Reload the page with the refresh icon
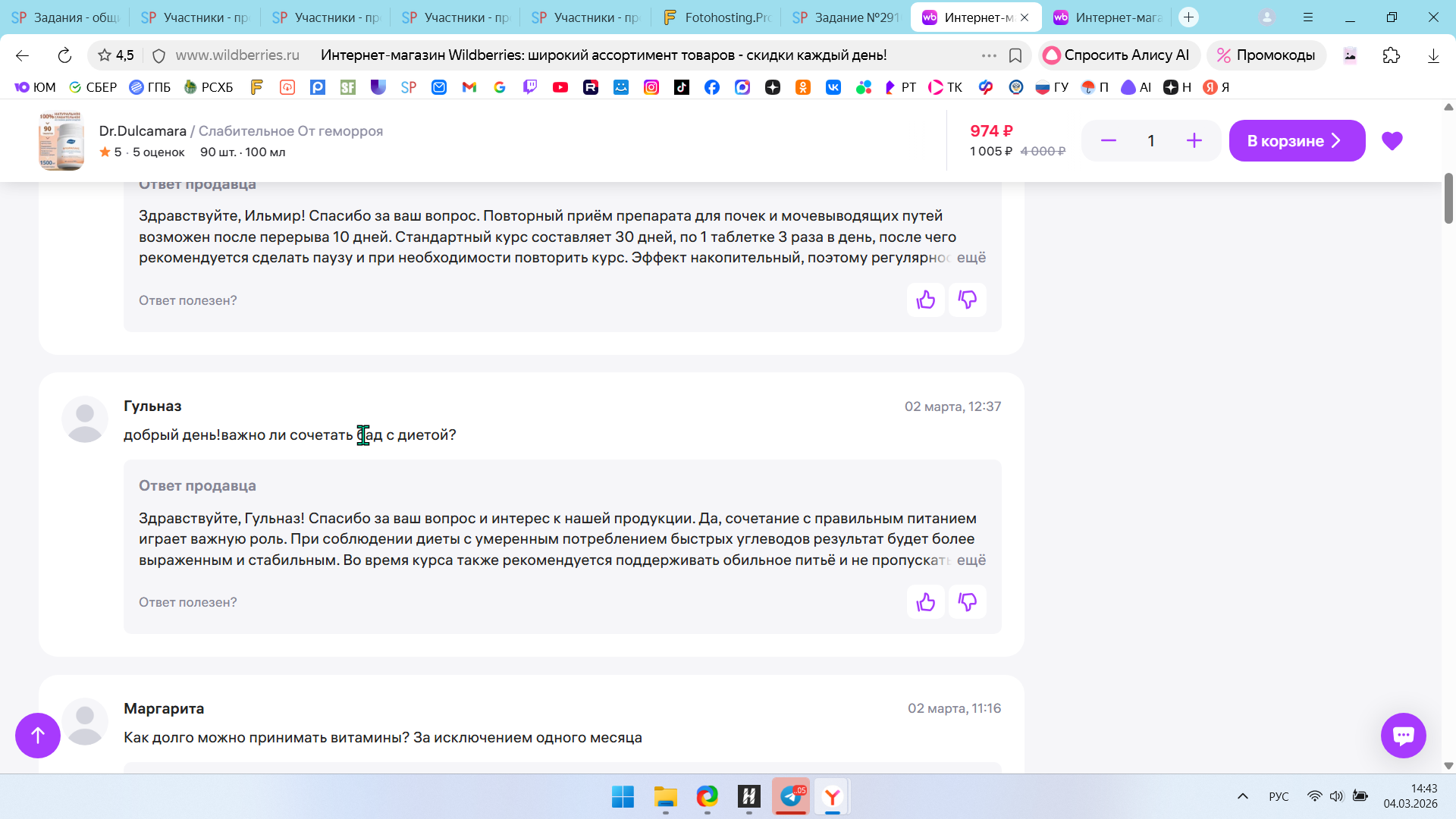1456x819 pixels. pos(64,55)
